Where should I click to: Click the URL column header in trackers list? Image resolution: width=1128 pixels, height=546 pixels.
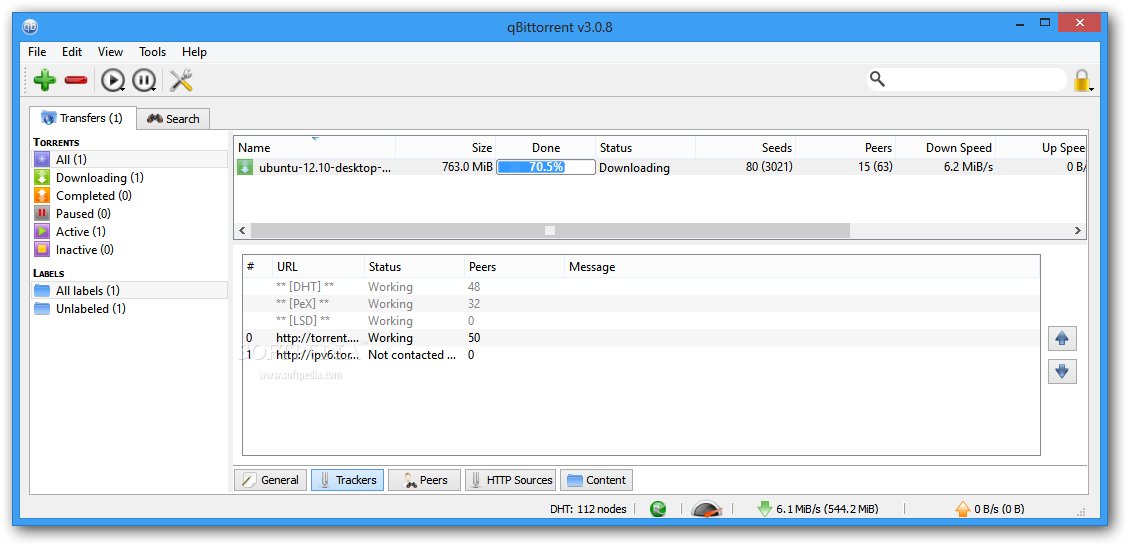tap(319, 267)
